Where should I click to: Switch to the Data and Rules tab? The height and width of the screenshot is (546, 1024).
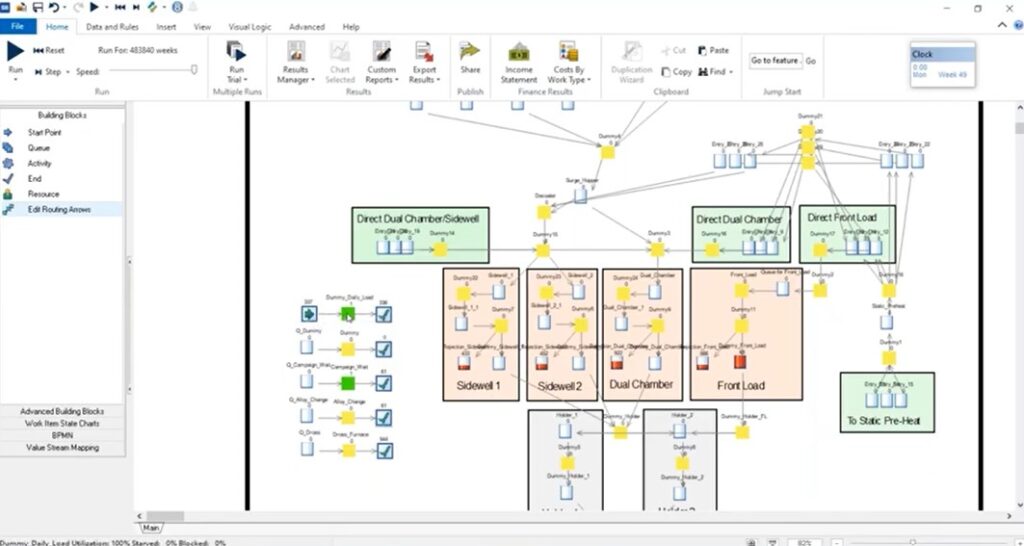(112, 27)
